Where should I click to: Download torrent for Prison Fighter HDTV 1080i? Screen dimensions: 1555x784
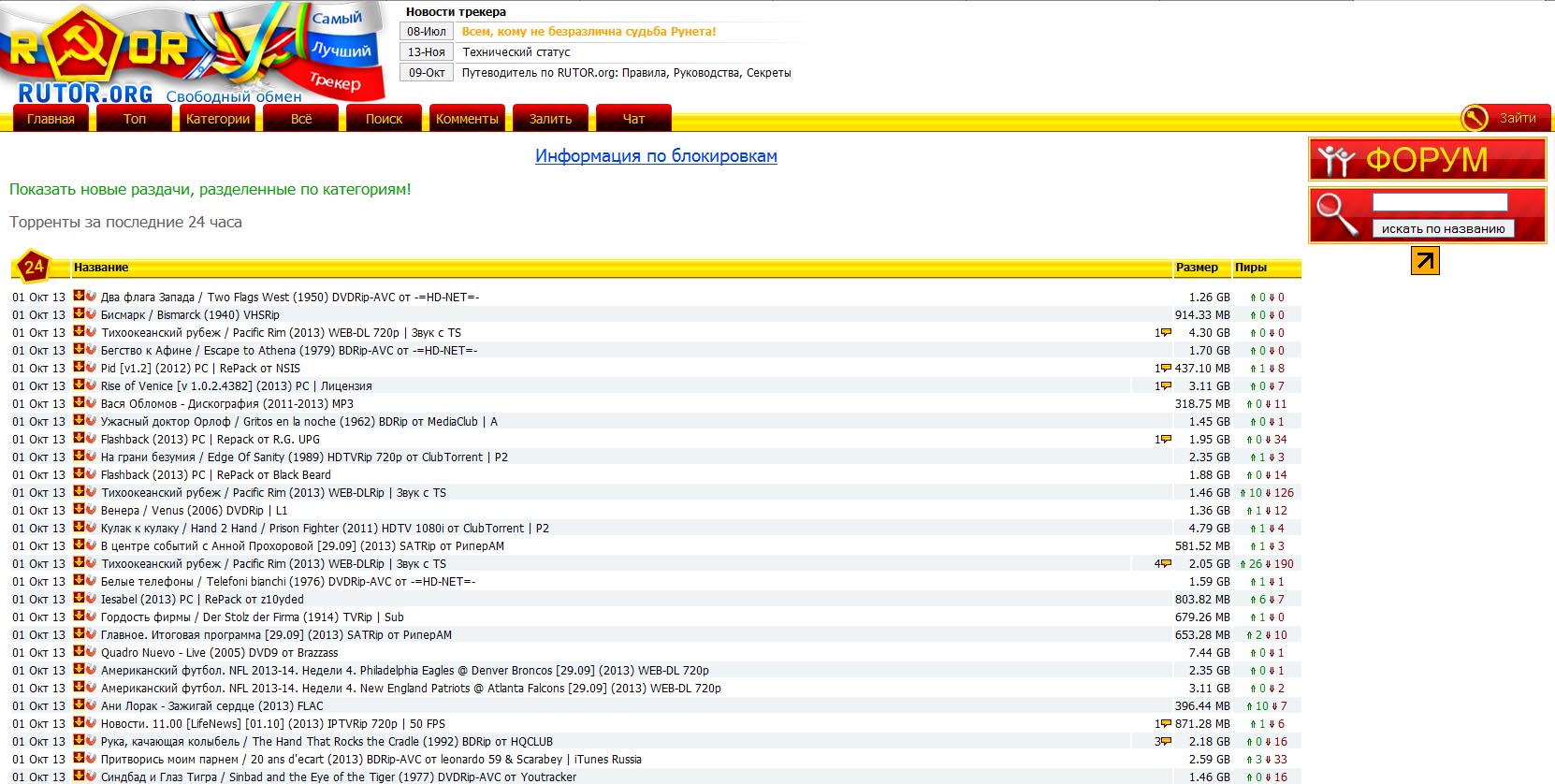click(x=79, y=527)
